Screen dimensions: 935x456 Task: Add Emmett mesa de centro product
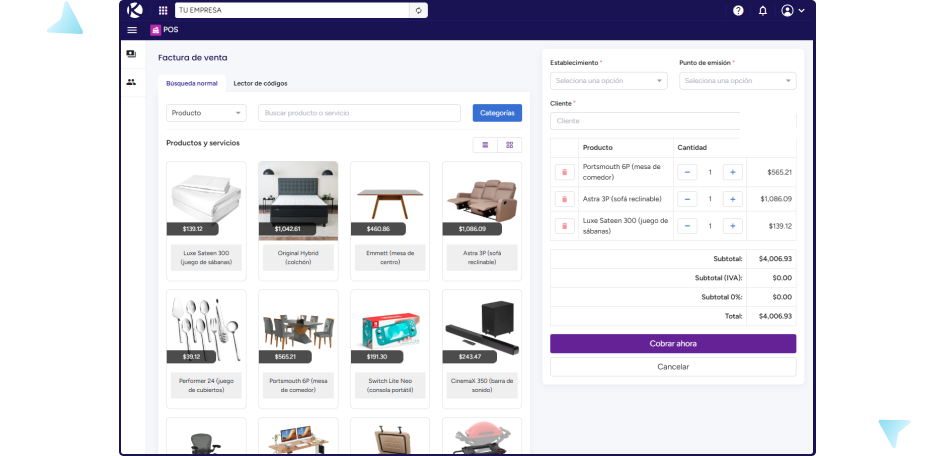(390, 221)
